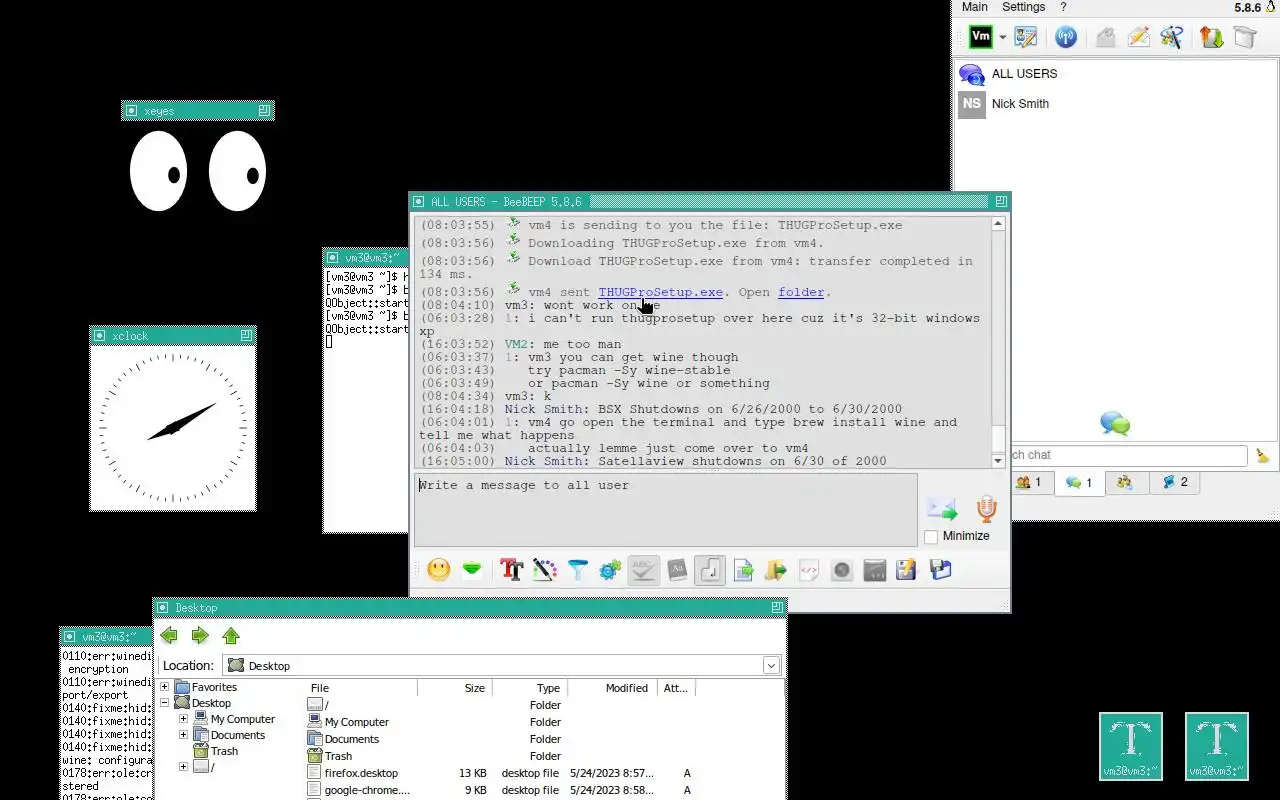Expand the Favorites tree node
1280x800 pixels.
(x=164, y=687)
